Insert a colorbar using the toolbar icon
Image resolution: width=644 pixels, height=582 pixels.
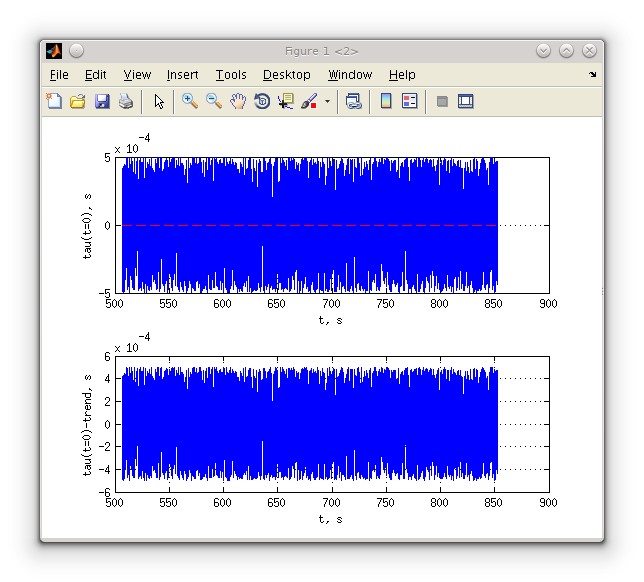pos(385,101)
